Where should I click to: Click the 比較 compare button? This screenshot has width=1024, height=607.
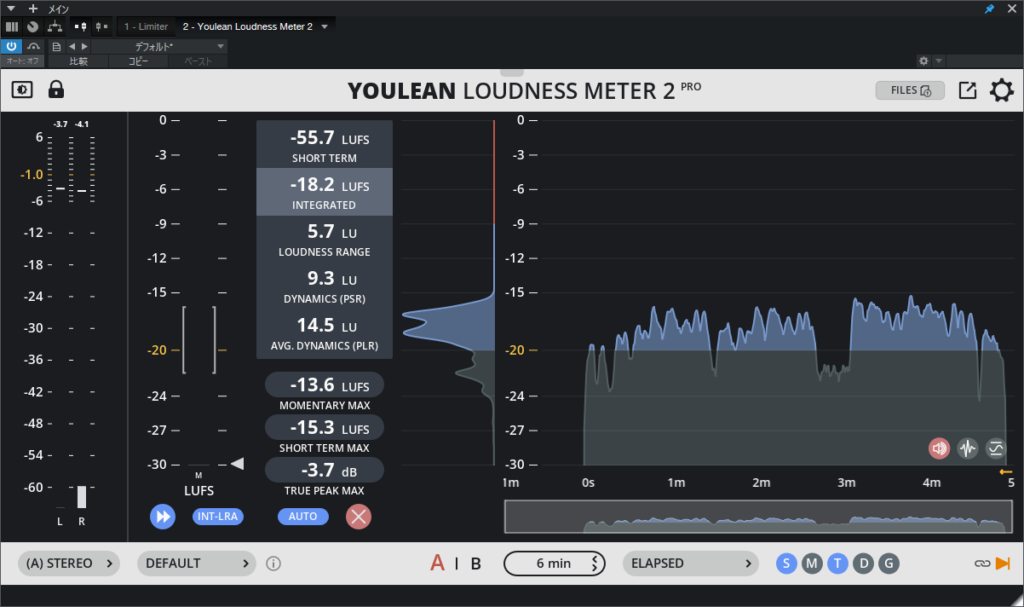78,61
